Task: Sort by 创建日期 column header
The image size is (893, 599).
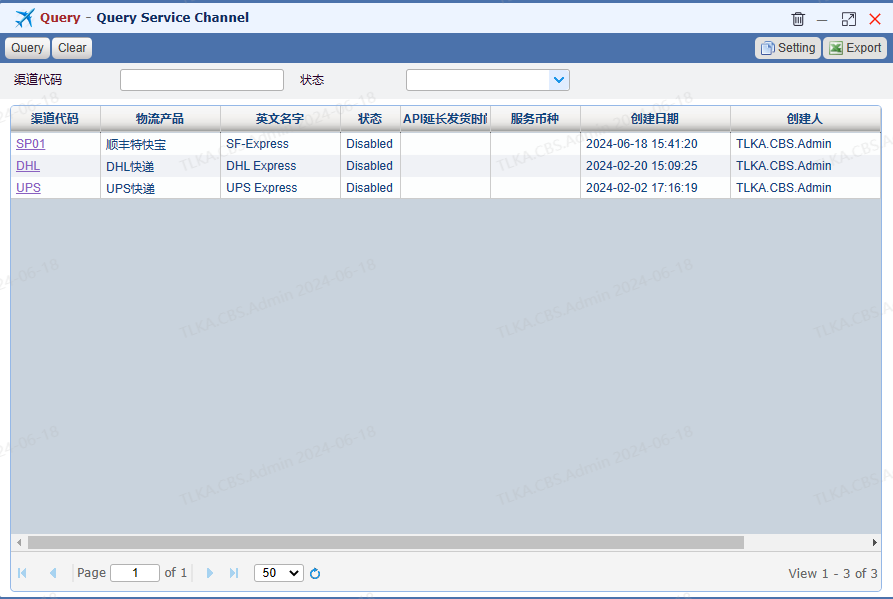Action: [656, 118]
